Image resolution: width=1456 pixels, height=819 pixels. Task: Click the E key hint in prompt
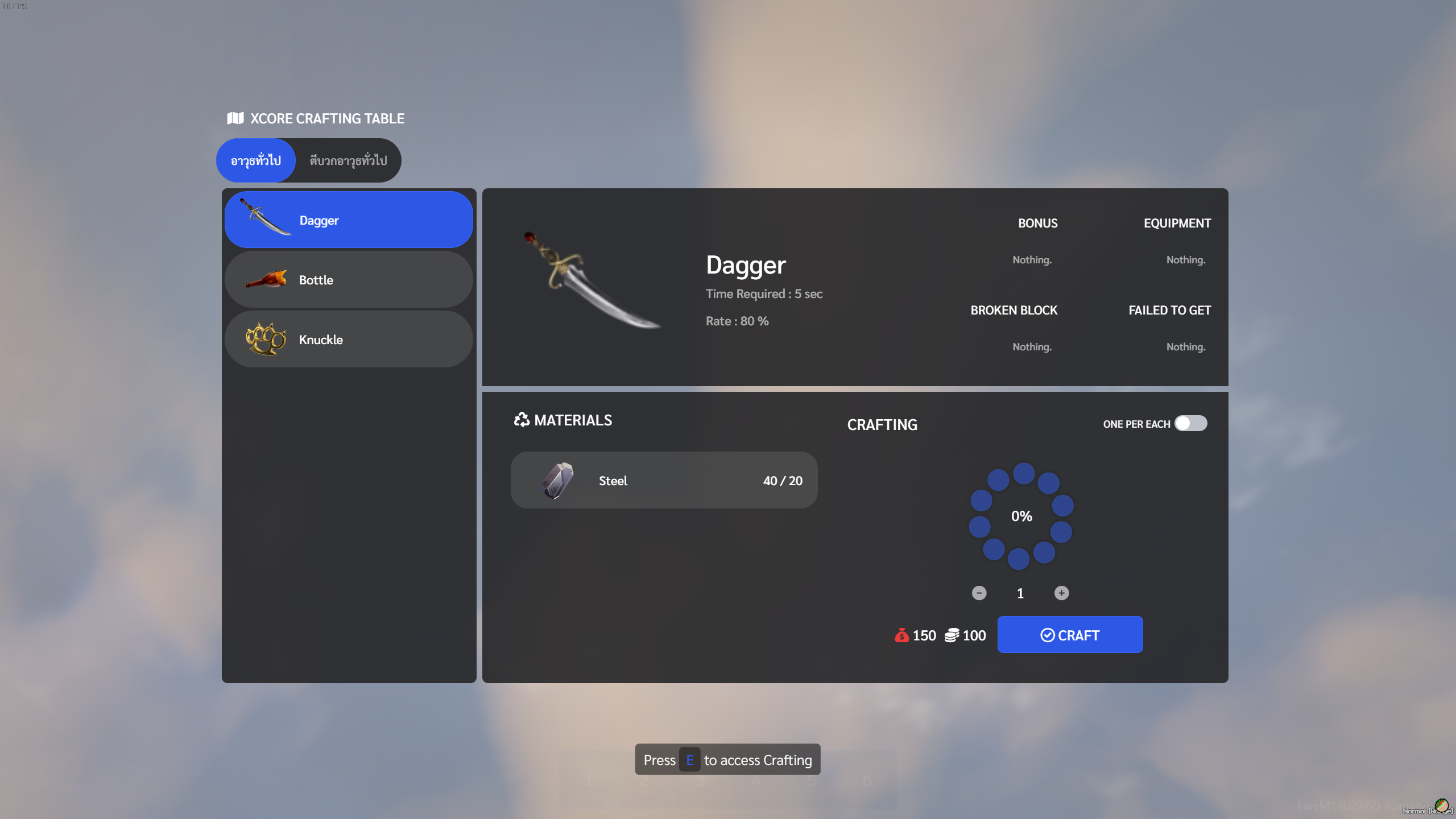coord(689,760)
